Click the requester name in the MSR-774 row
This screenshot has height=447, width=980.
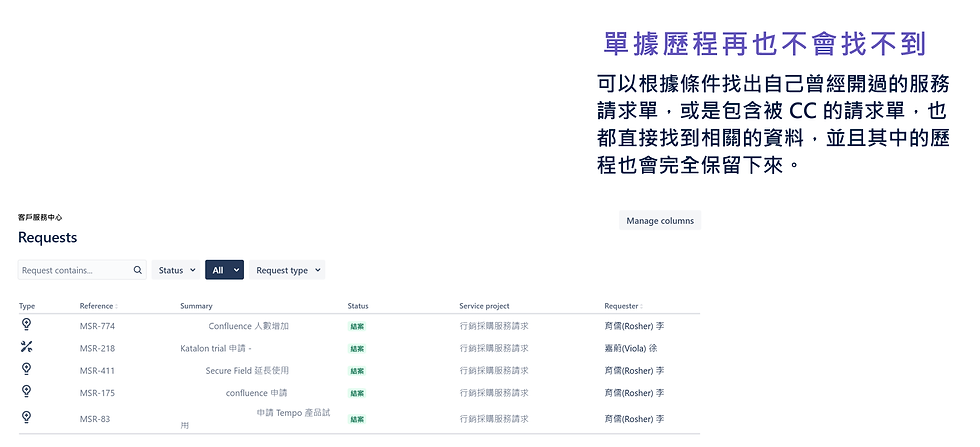tap(634, 326)
